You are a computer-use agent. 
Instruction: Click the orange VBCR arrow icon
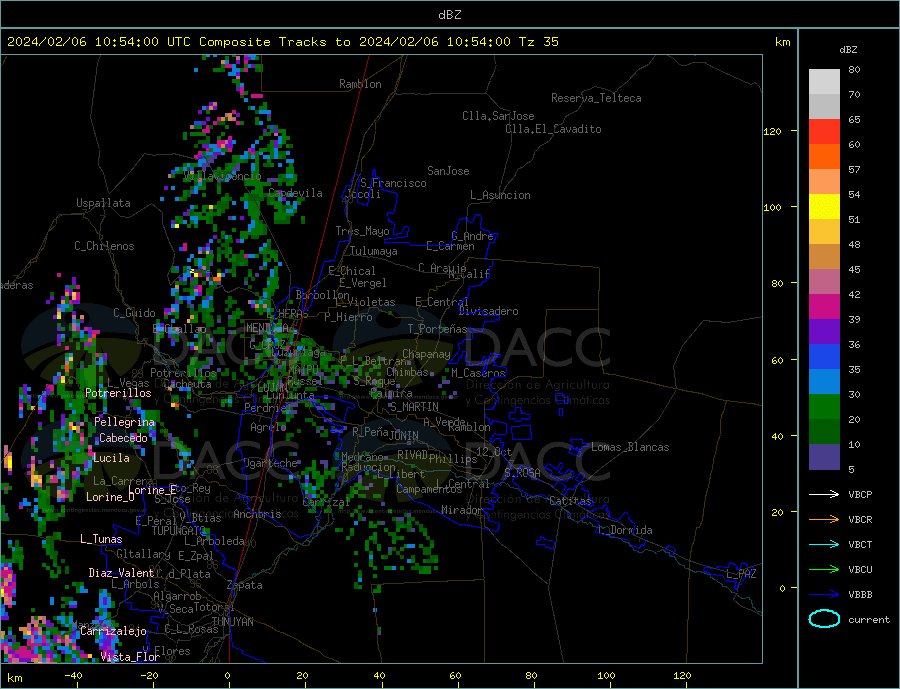point(824,520)
